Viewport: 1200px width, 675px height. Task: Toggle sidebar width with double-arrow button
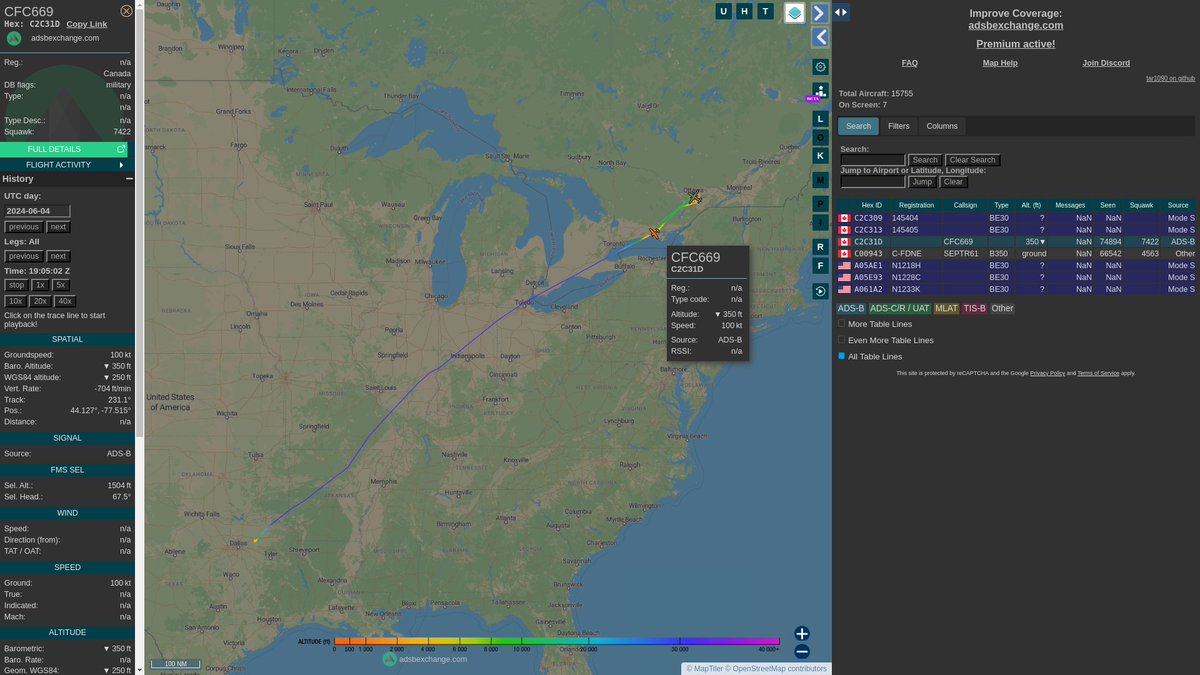point(841,12)
